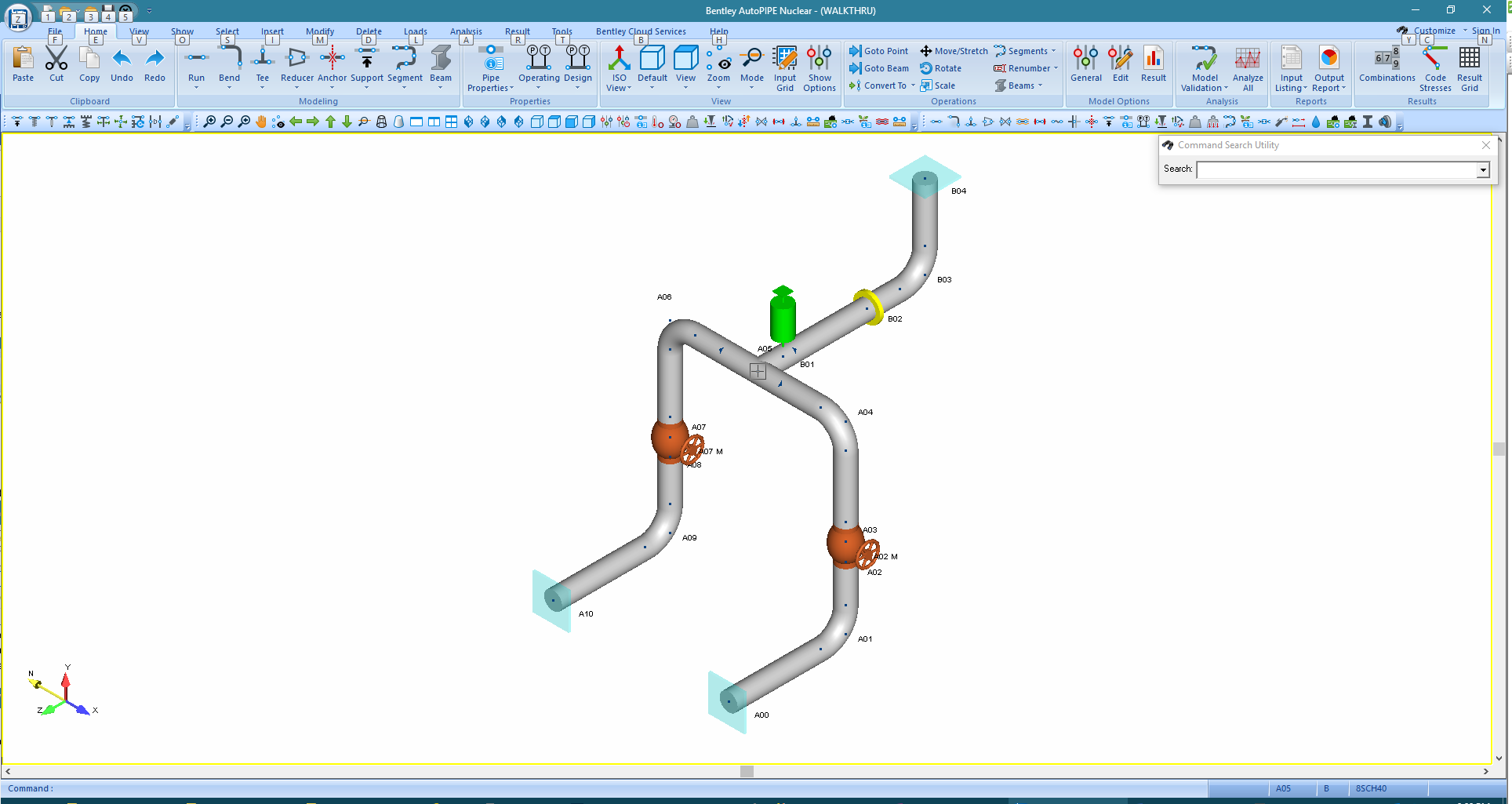Switch to the Insert ribbon tab

272,31
